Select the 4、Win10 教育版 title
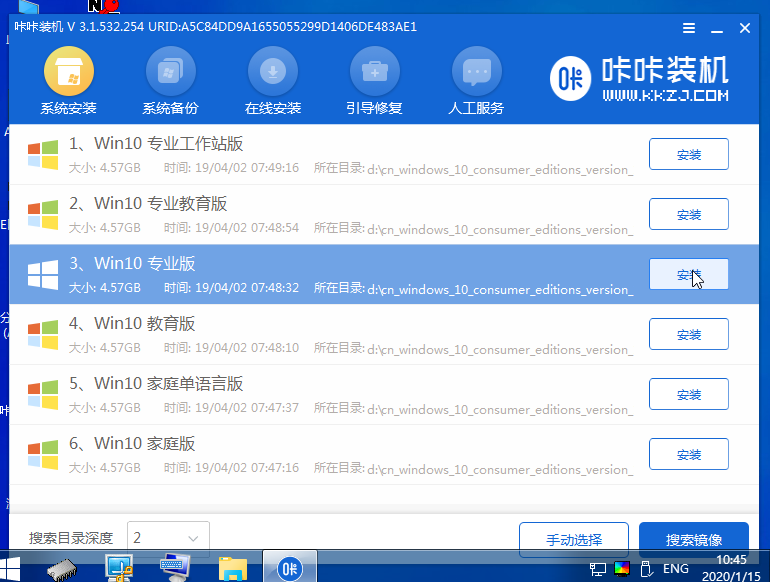This screenshot has height=582, width=770. click(132, 323)
